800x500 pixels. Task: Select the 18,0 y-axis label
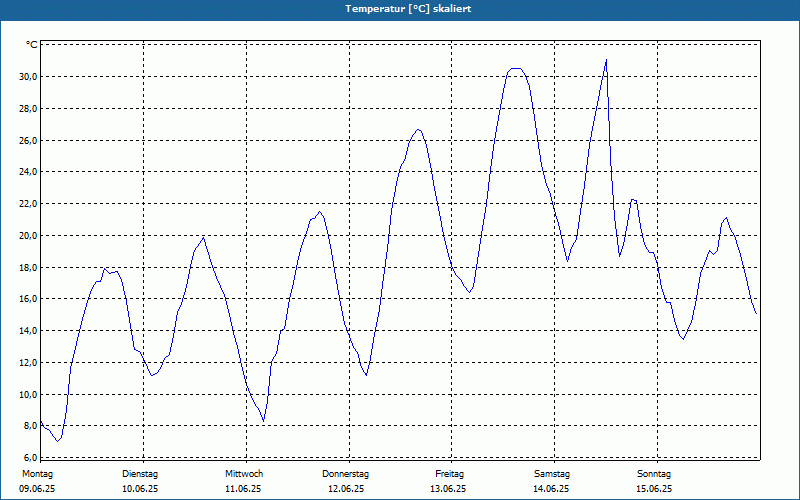pos(29,267)
